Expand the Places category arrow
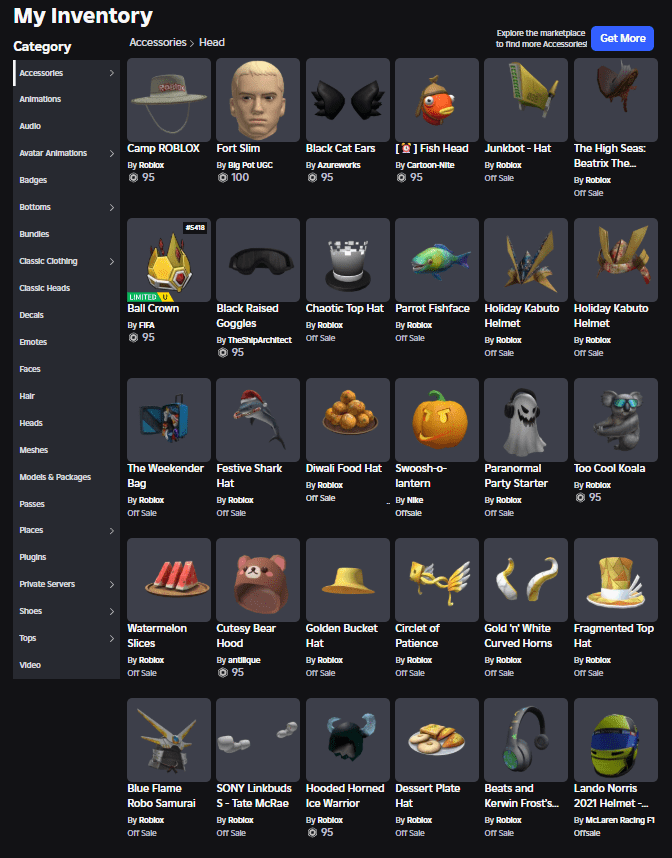 coord(112,531)
